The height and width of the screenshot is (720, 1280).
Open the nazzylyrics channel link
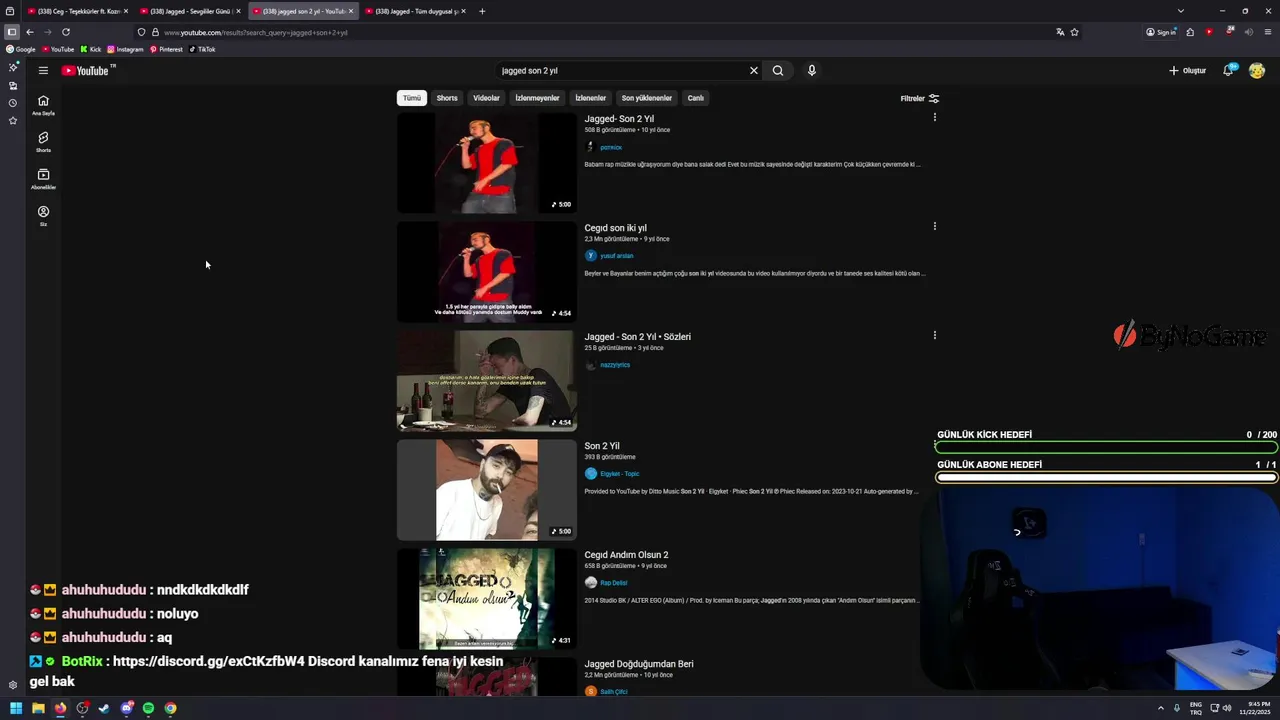point(615,365)
